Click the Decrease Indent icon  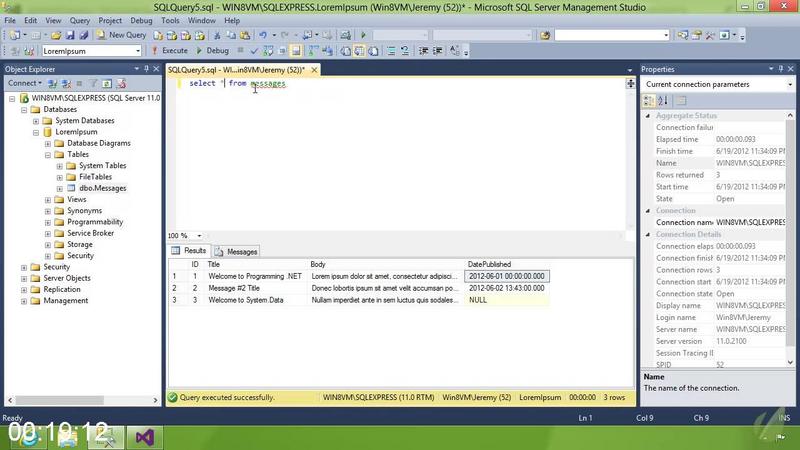tap(423, 51)
